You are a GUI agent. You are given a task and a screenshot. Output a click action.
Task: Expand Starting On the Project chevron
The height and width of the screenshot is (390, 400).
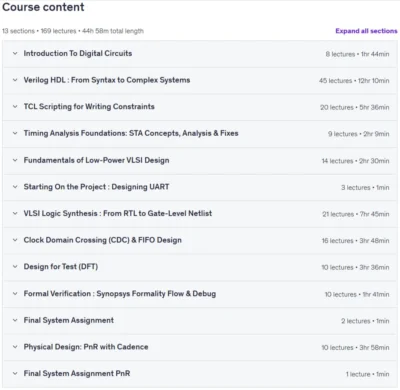15,187
